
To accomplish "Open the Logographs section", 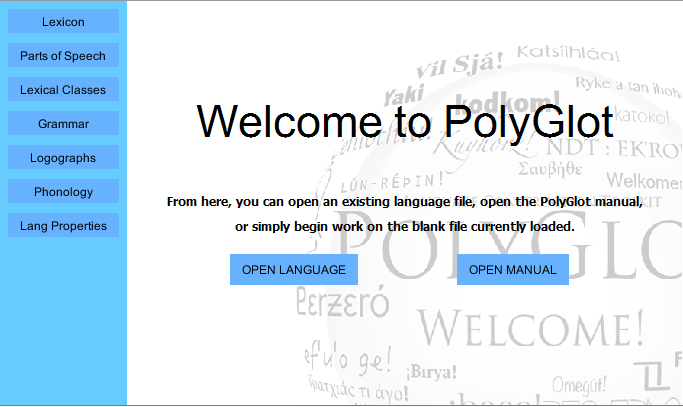I will tap(63, 157).
